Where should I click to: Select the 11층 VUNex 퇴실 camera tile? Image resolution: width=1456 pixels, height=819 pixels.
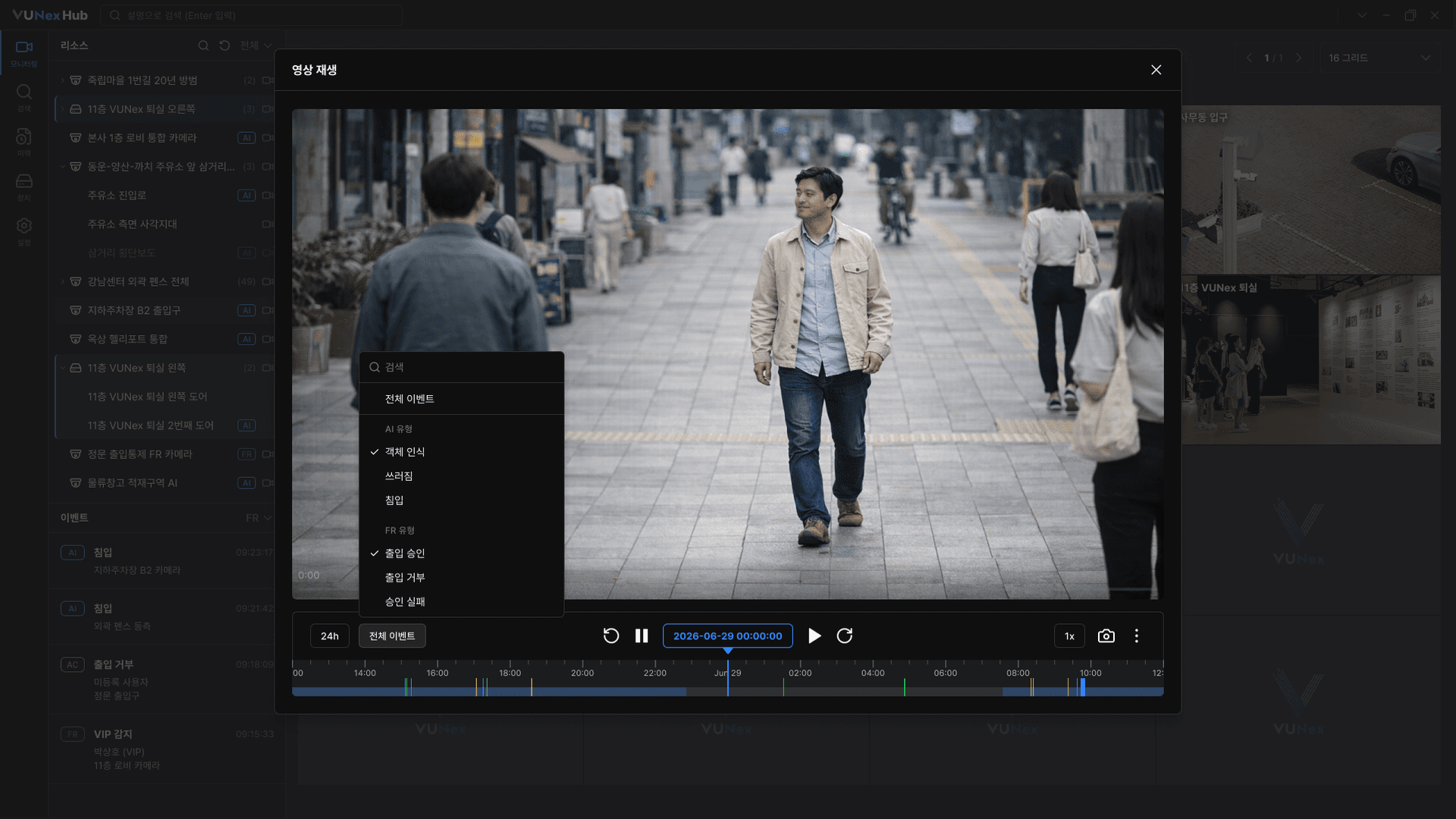pos(1310,360)
